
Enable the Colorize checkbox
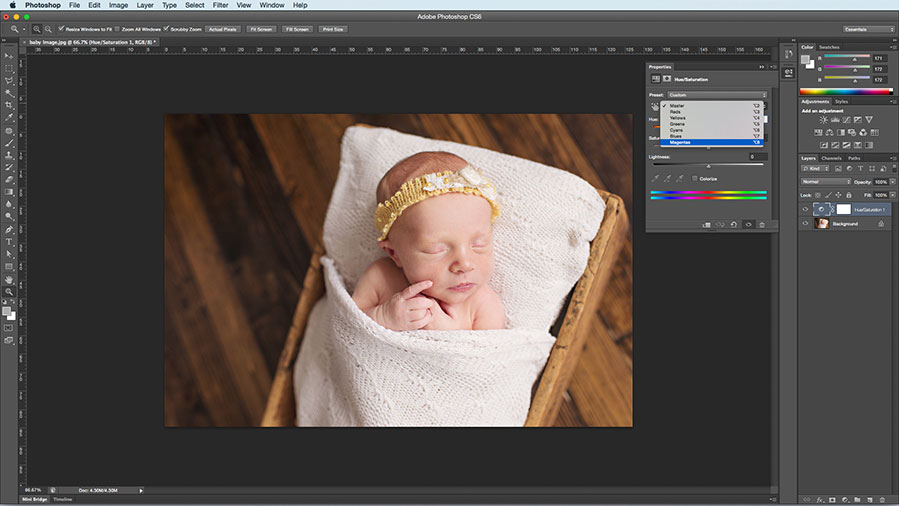[695, 179]
